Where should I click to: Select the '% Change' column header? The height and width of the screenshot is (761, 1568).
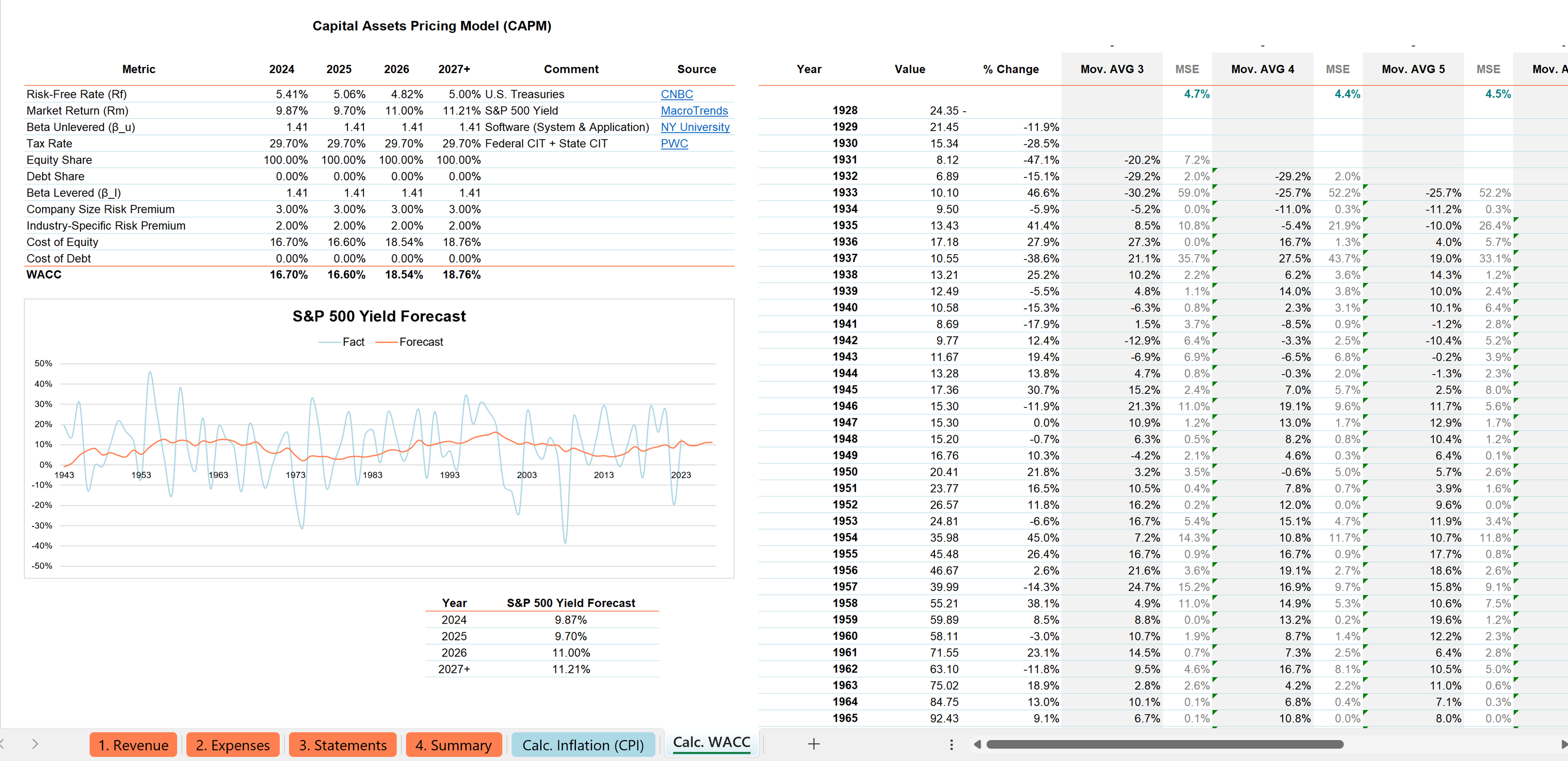(1010, 69)
